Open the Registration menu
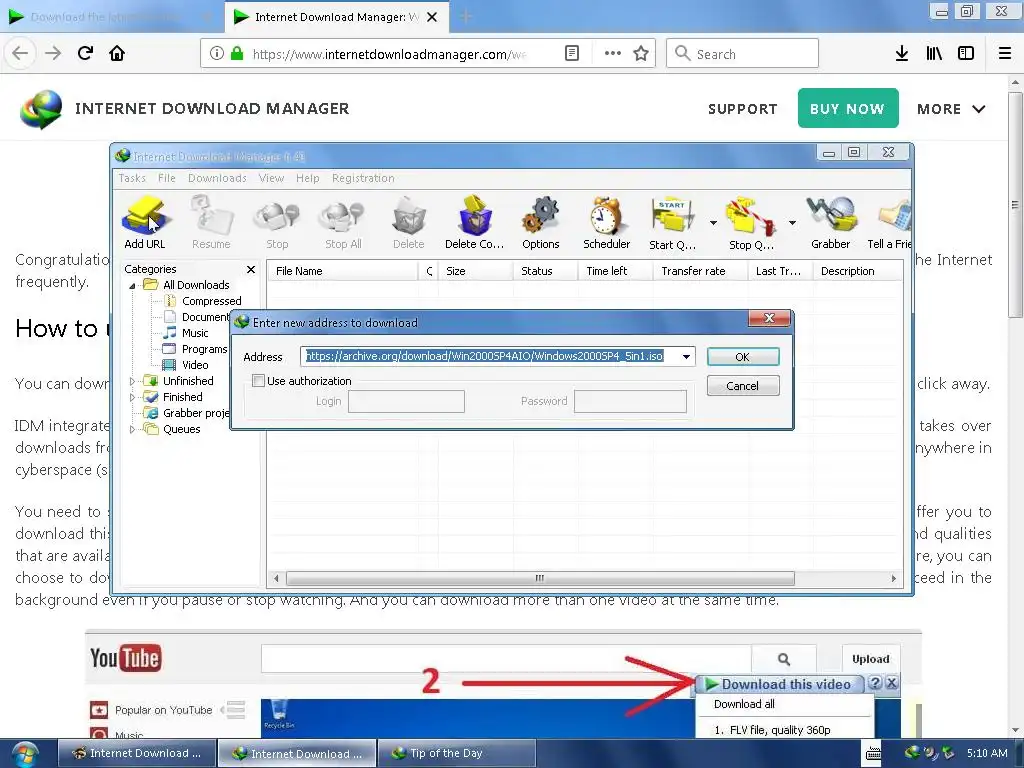Image resolution: width=1024 pixels, height=768 pixels. click(363, 178)
